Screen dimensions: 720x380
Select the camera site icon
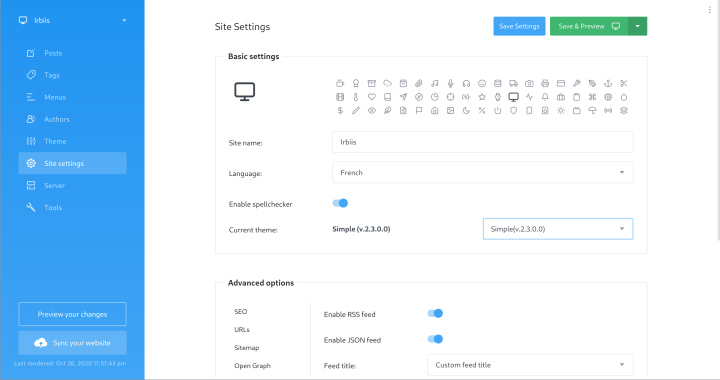pyautogui.click(x=529, y=84)
